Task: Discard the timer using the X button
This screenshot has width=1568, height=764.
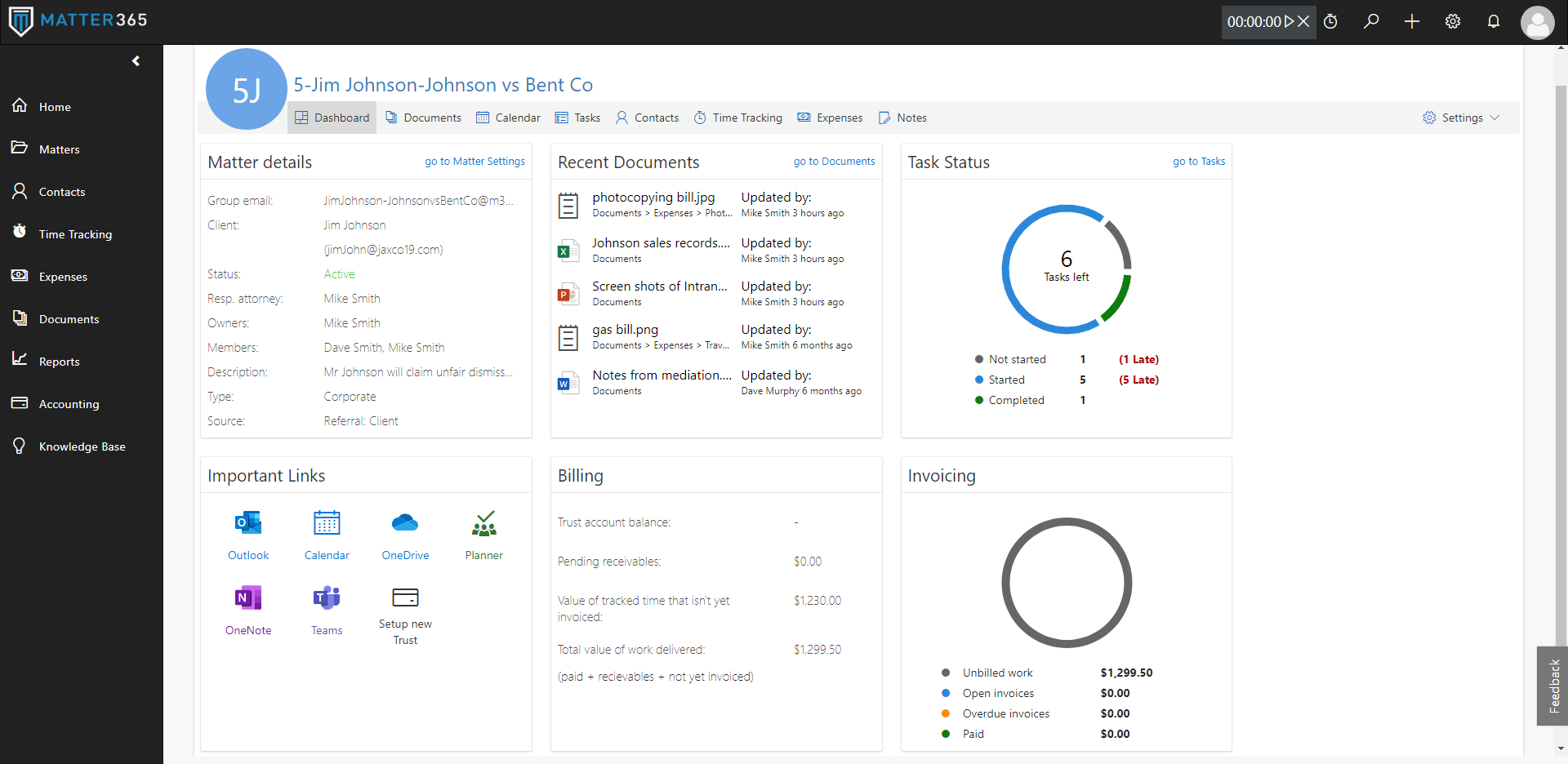Action: click(x=1304, y=22)
